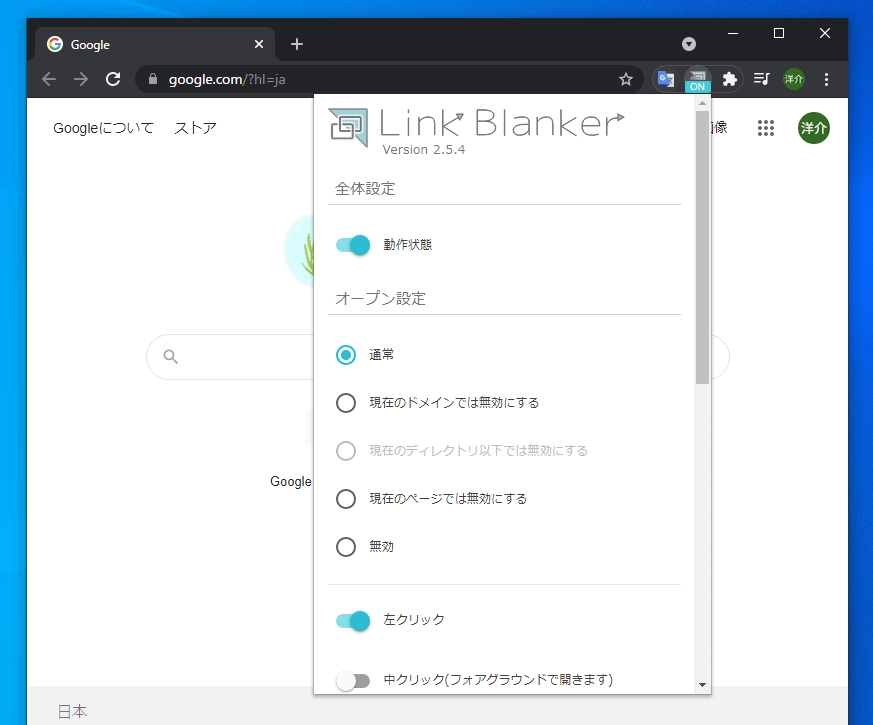
Task: Open the Link Blanker extension icon with ON badge
Action: [697, 78]
